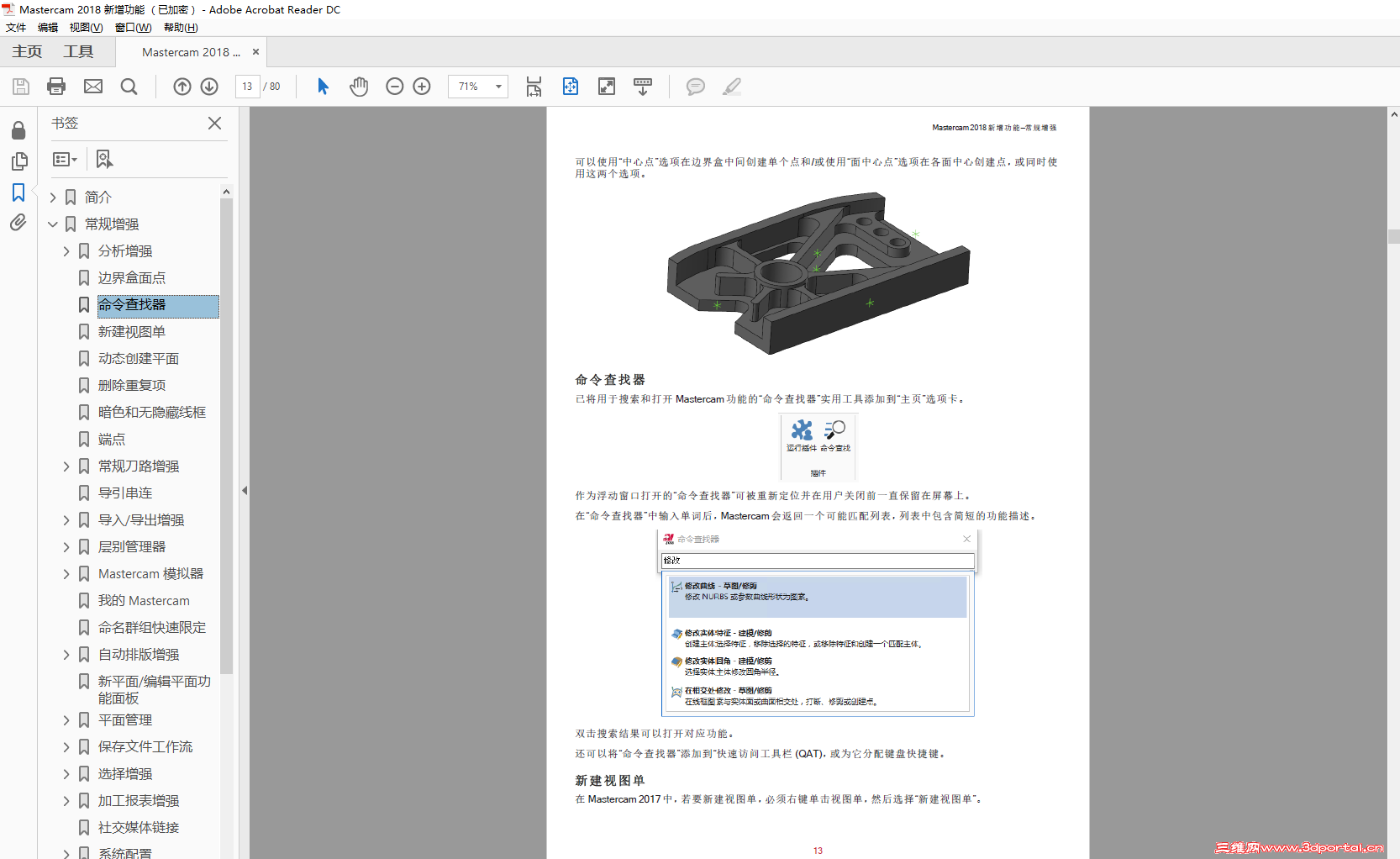The image size is (1400, 859).
Task: Go to previous page arrow
Action: point(182,87)
